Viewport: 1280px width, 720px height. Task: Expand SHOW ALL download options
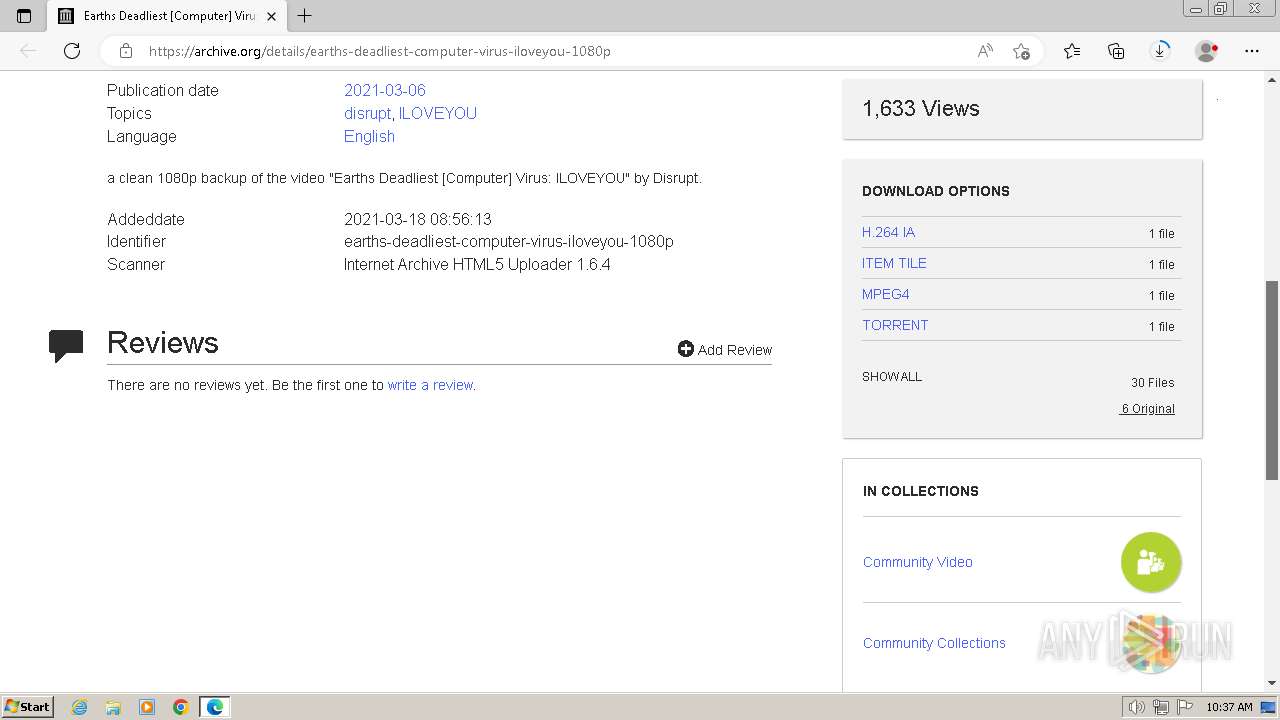[892, 377]
